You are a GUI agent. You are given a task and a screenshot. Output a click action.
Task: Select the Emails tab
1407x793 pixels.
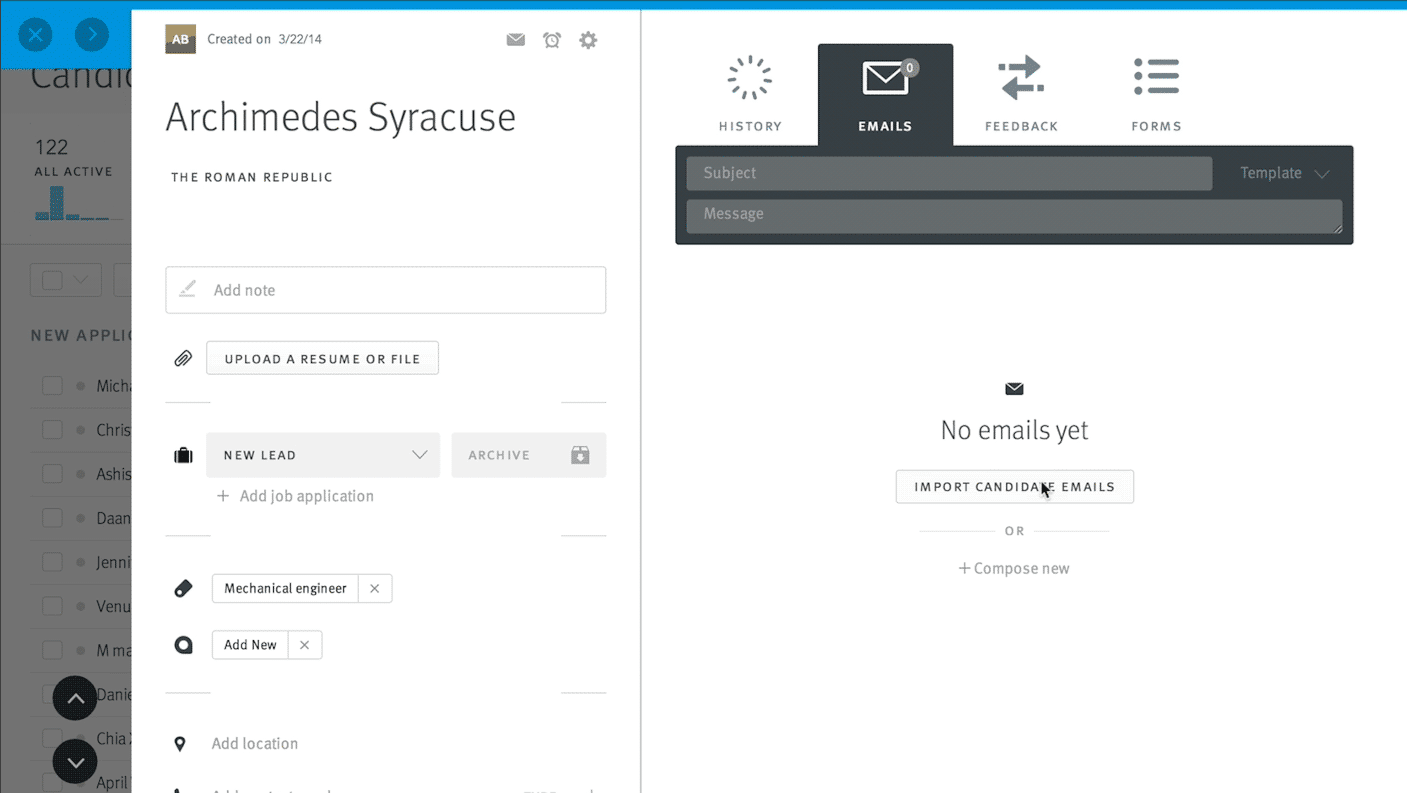[x=885, y=95]
